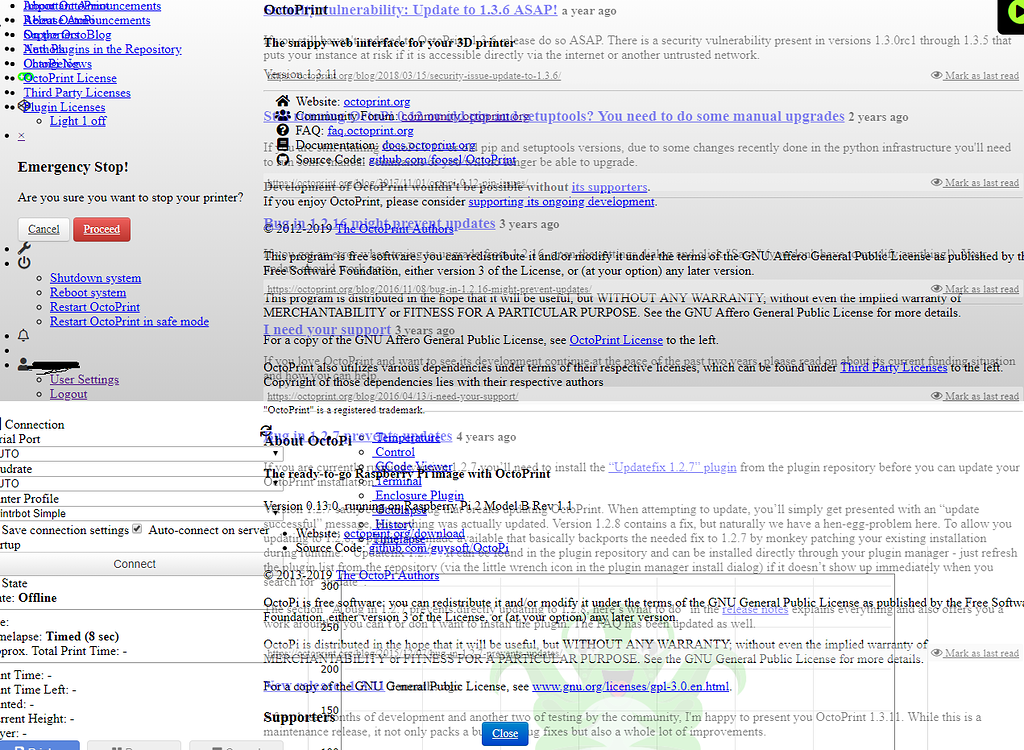Open the notifications bell icon
The width and height of the screenshot is (1024, 750).
point(23,335)
